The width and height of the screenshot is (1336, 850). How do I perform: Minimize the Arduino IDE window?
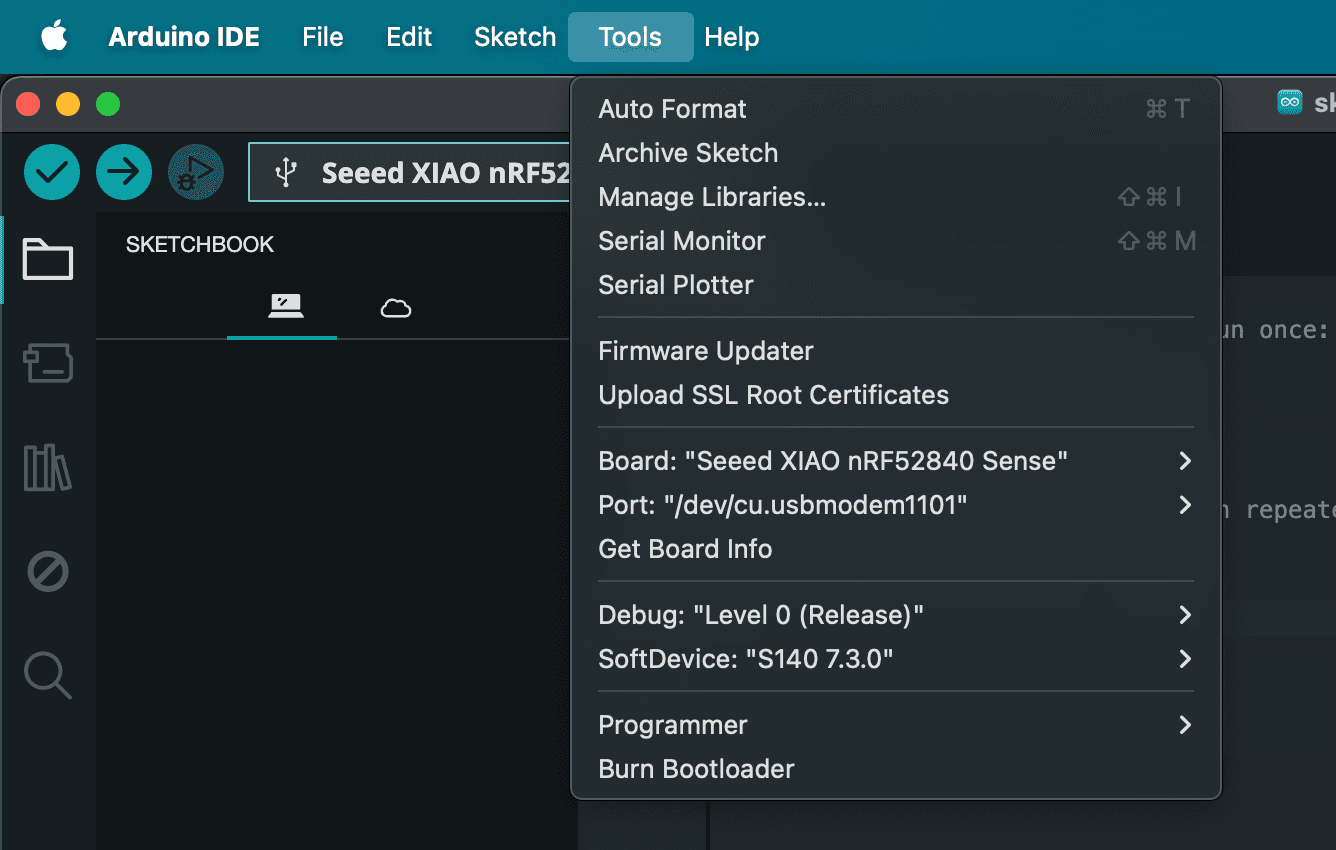(x=68, y=104)
